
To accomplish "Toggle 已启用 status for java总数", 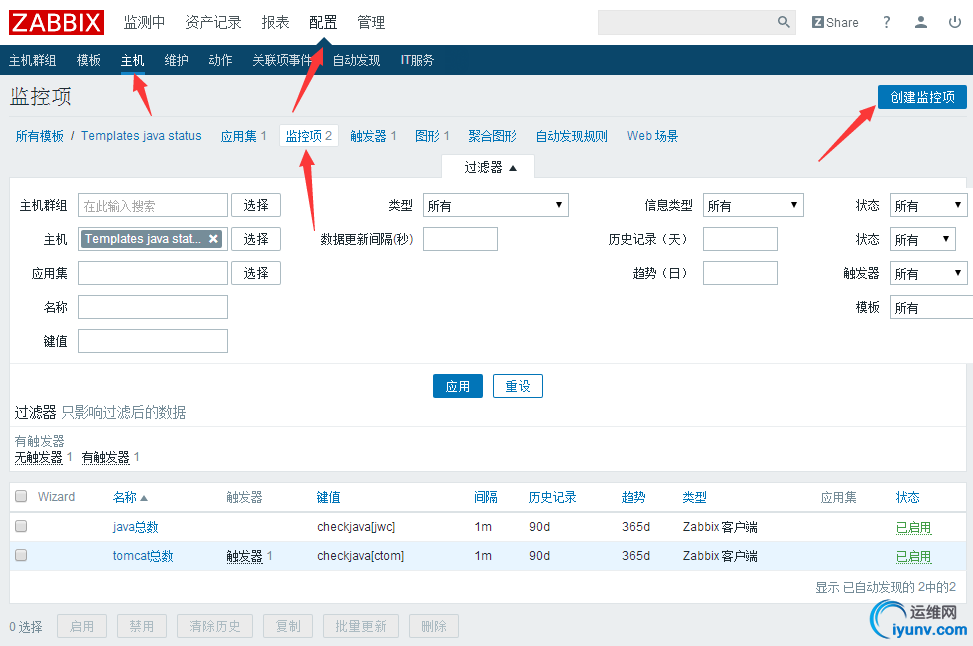I will pos(913,527).
